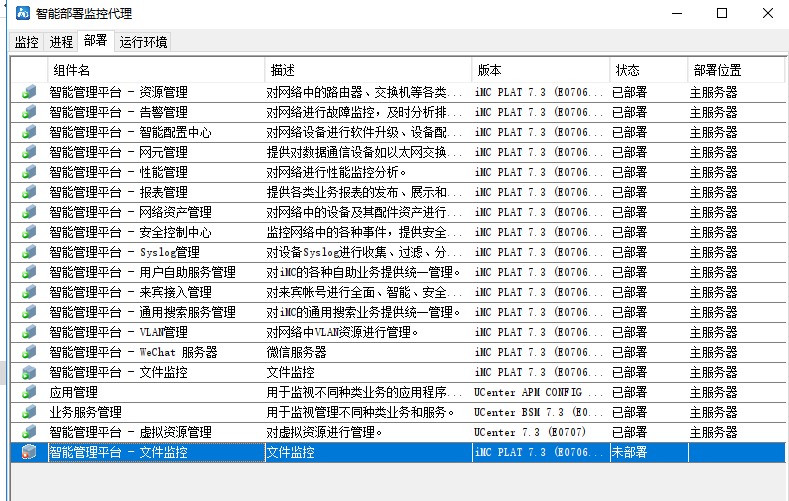Select 智能管理平台 - 性能管理 component name
The height and width of the screenshot is (501, 789).
point(118,172)
